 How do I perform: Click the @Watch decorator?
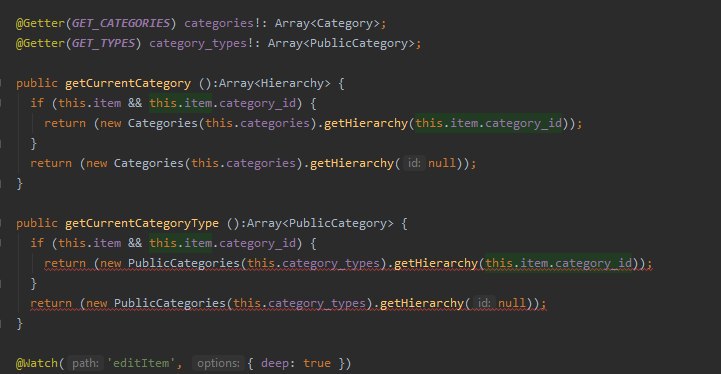(37, 363)
